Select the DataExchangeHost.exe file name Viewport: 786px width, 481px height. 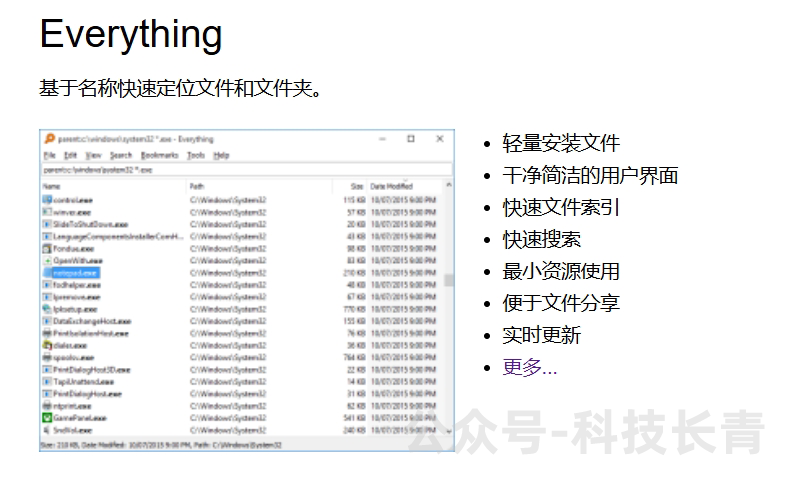92,321
